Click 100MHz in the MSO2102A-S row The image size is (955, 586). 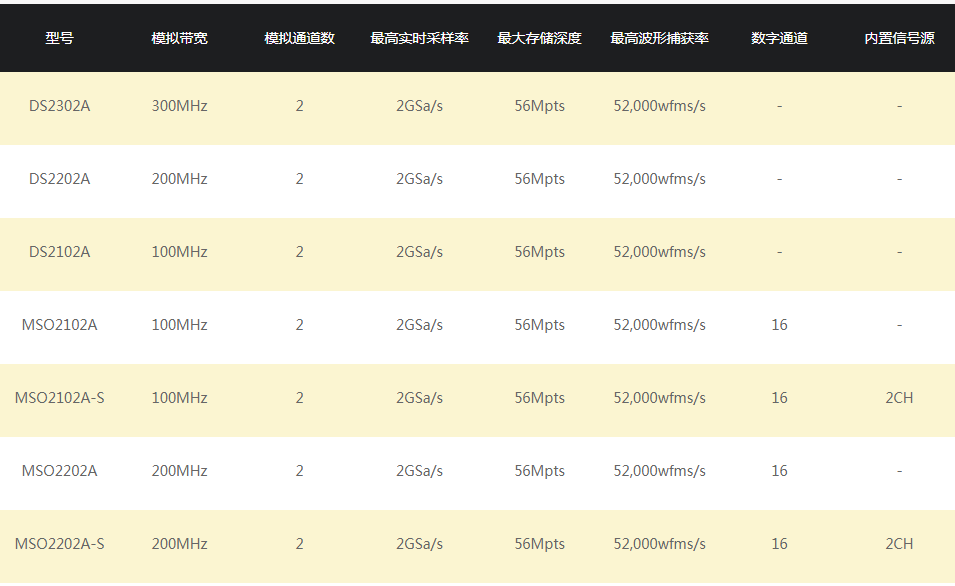[x=179, y=398]
